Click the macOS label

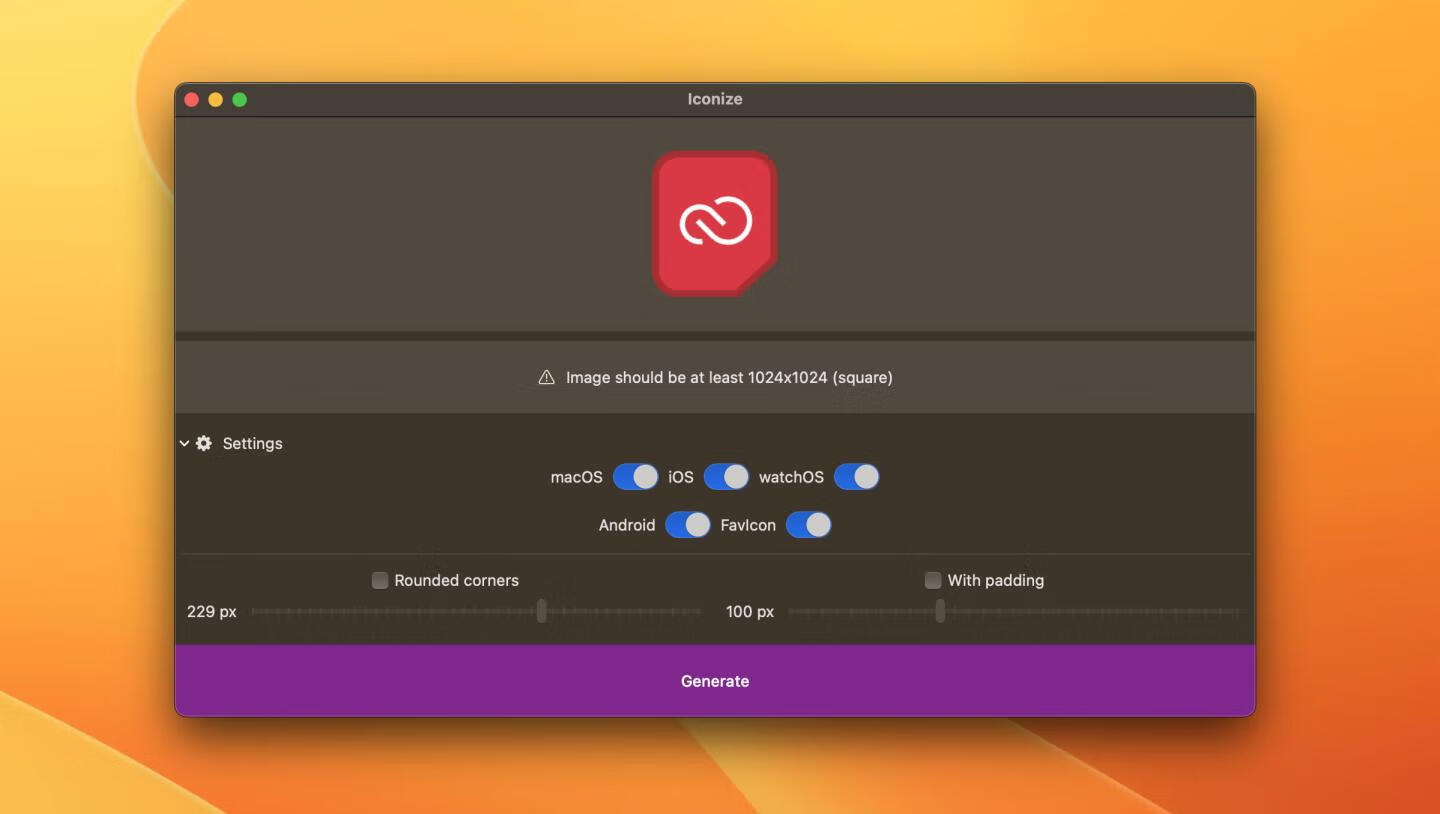click(577, 477)
